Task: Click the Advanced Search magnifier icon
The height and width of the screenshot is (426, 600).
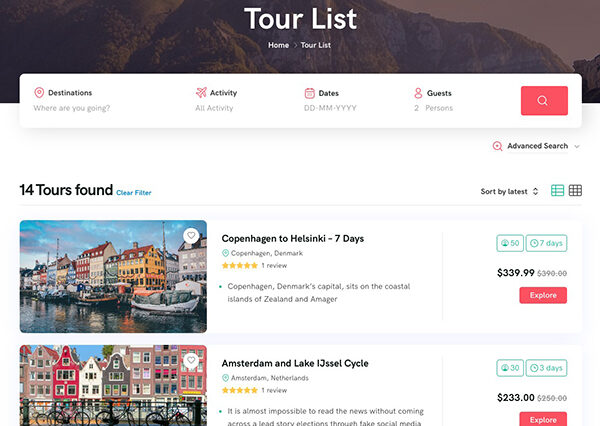Action: pyautogui.click(x=497, y=147)
